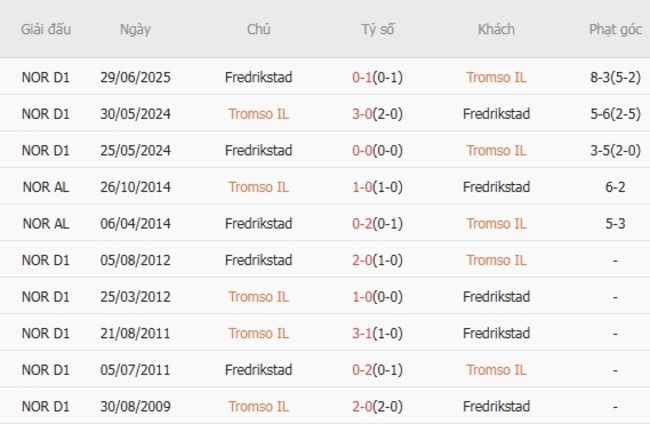The image size is (650, 424).
Task: Click the Ngày column header
Action: (135, 29)
